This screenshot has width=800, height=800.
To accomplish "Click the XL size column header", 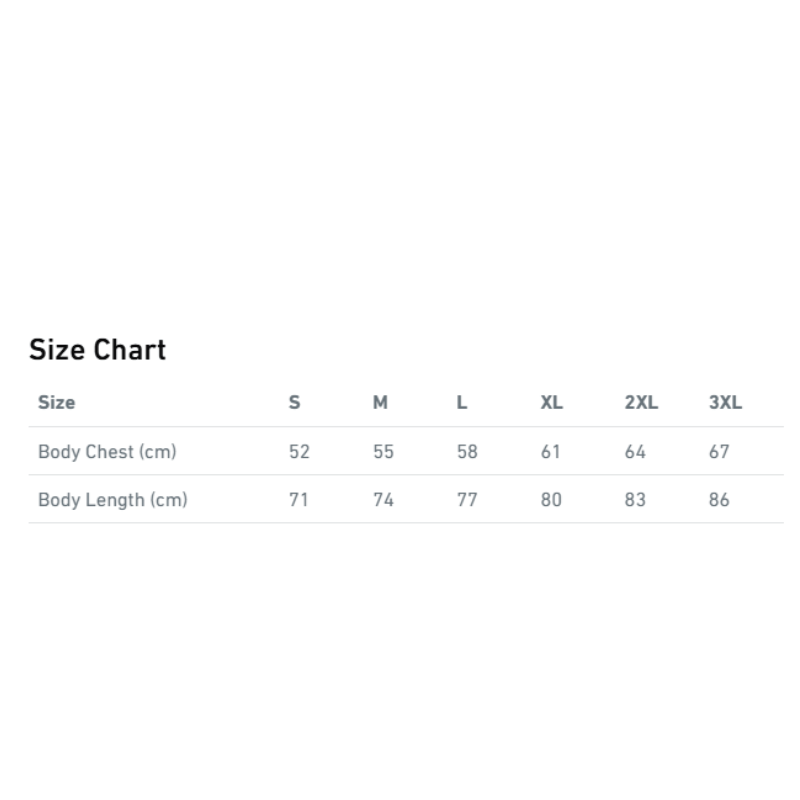I will point(552,403).
